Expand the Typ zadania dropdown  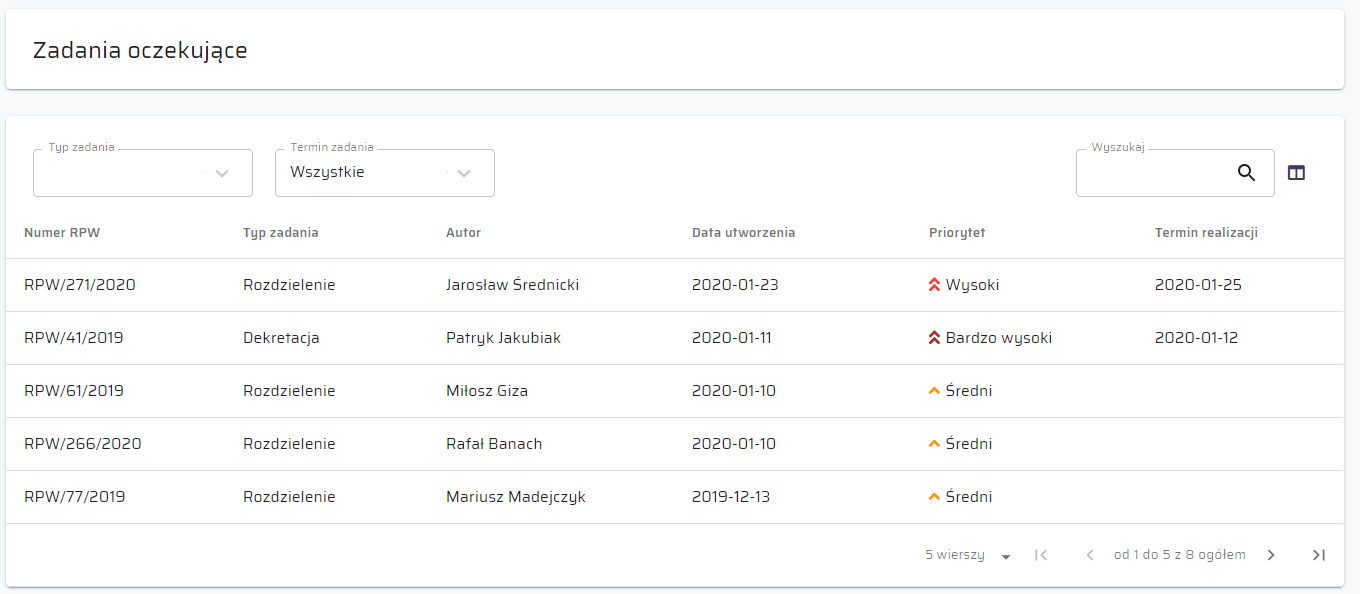point(222,173)
